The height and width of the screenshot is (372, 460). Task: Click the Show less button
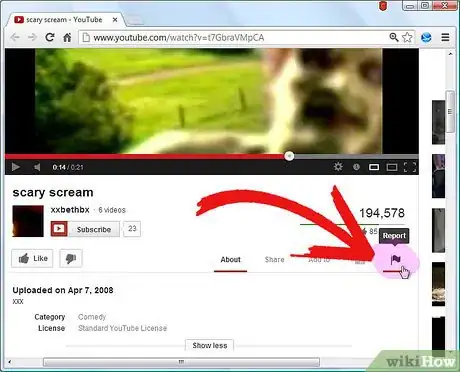click(210, 345)
